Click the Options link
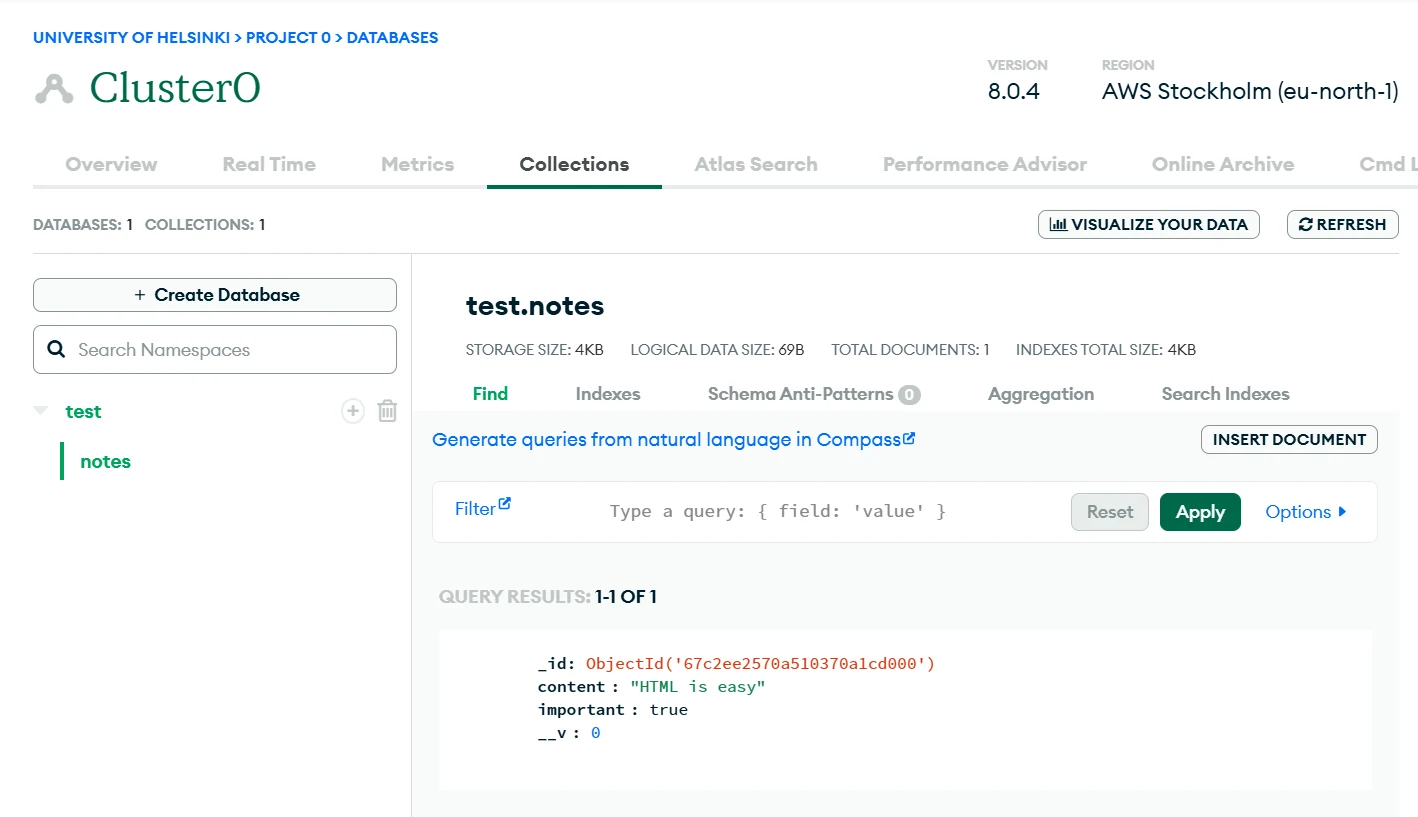1418x817 pixels. click(x=1306, y=512)
